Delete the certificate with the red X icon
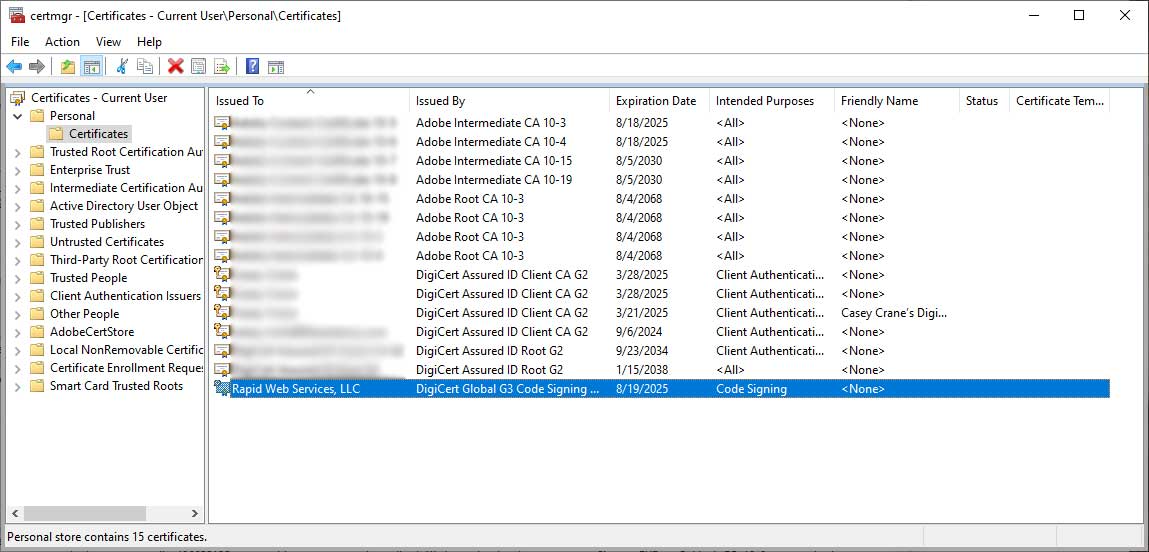 [x=176, y=67]
